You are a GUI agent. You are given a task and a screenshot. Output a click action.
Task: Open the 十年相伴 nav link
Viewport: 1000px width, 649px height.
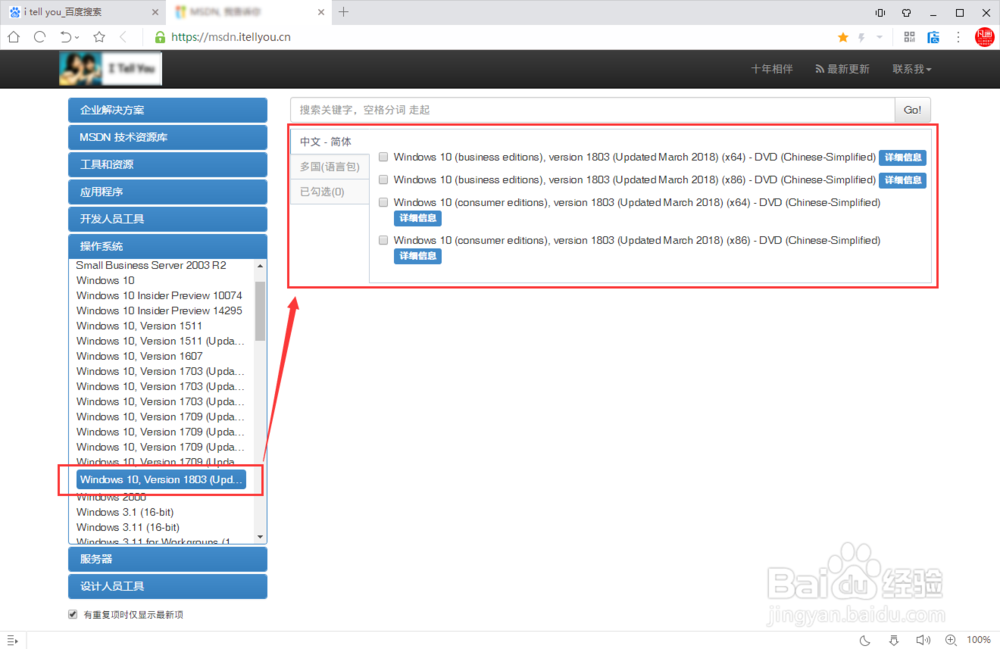click(772, 69)
